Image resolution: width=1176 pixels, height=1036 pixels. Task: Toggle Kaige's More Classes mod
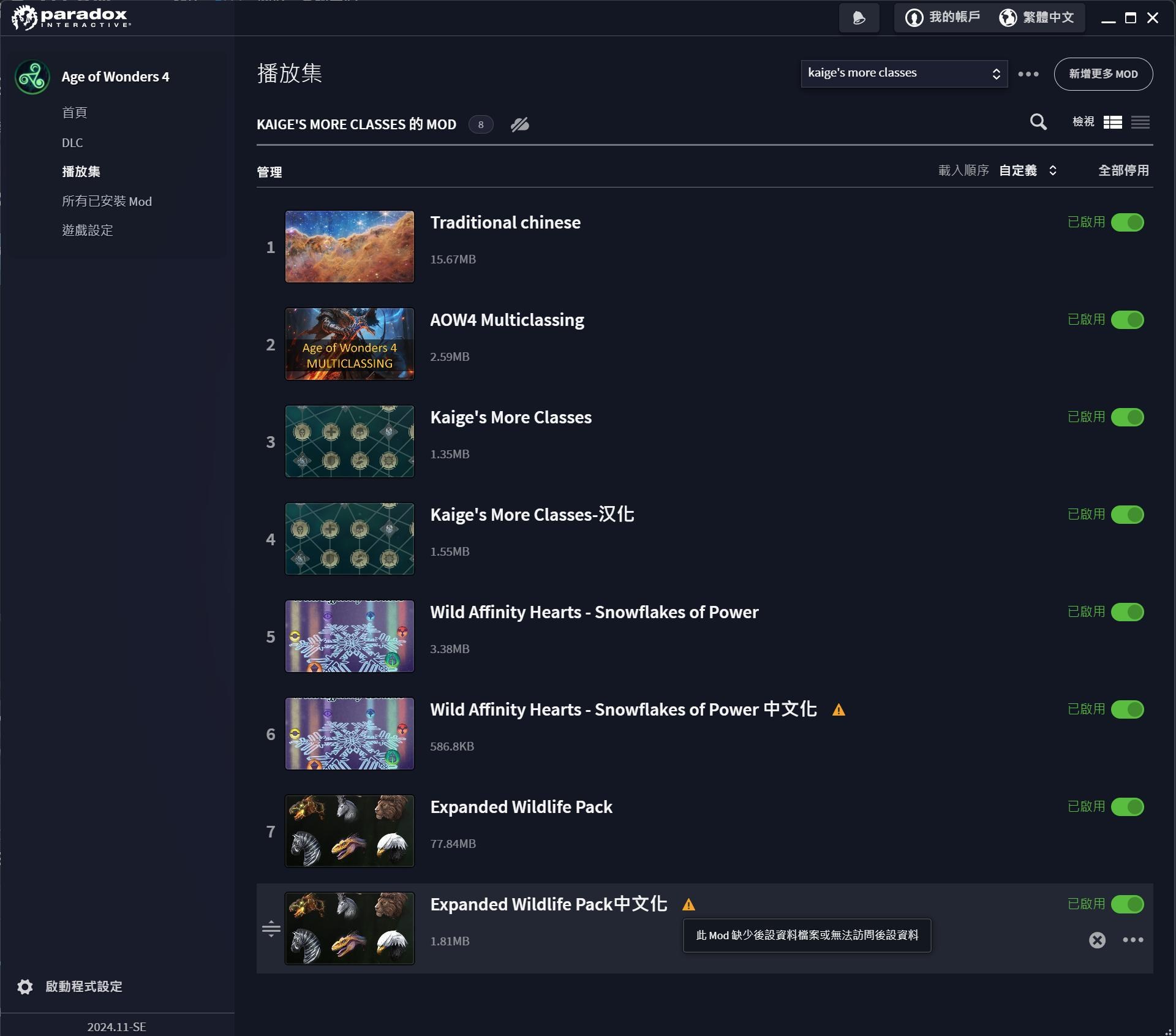[x=1128, y=417]
